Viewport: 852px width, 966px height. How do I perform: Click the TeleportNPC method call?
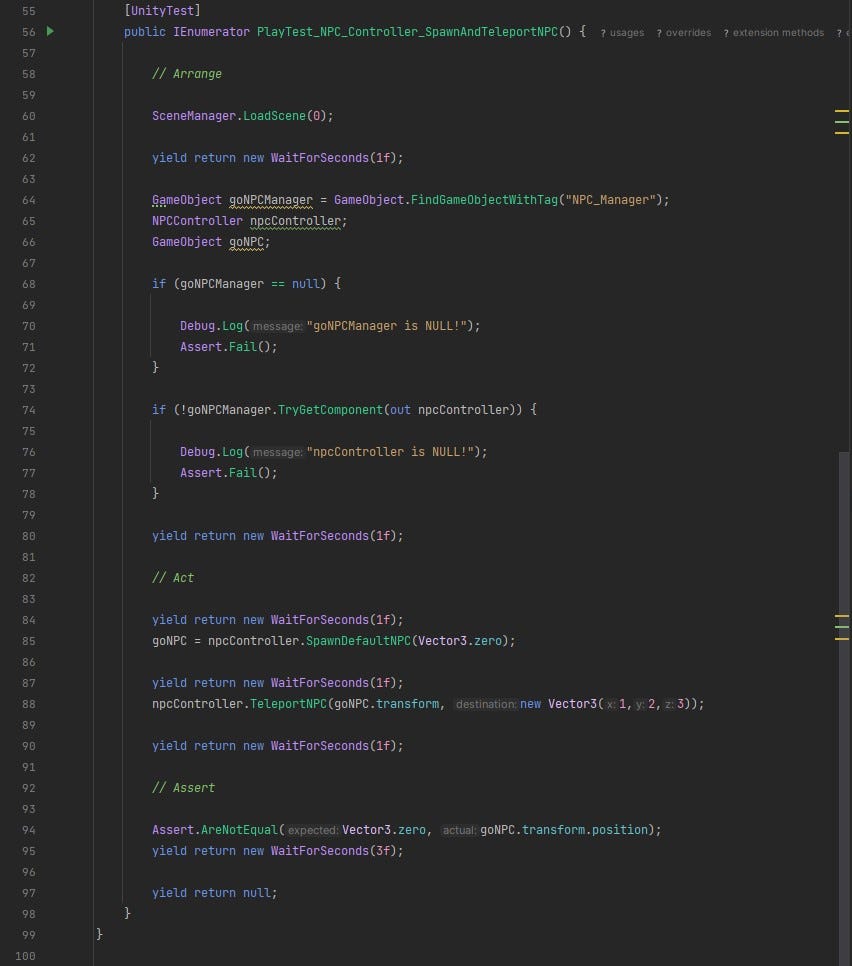click(288, 704)
